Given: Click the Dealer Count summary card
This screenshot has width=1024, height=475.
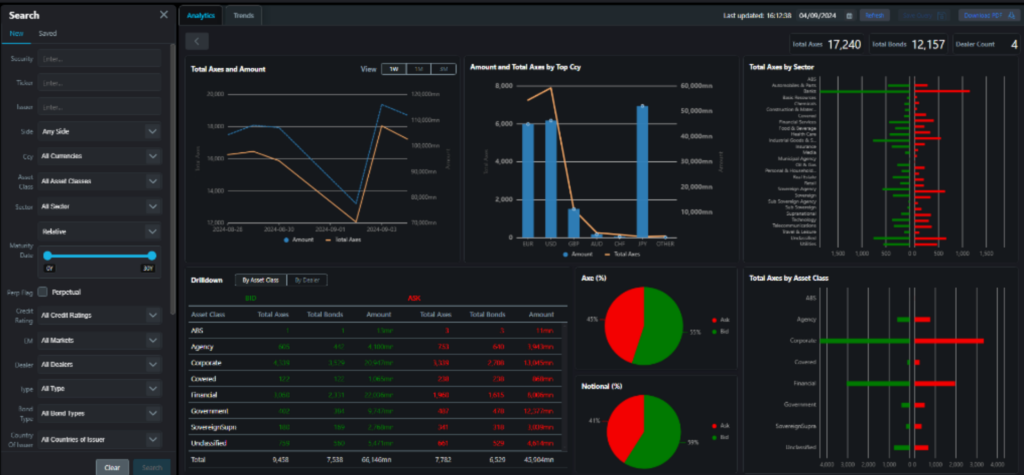Looking at the screenshot, I should [x=985, y=44].
